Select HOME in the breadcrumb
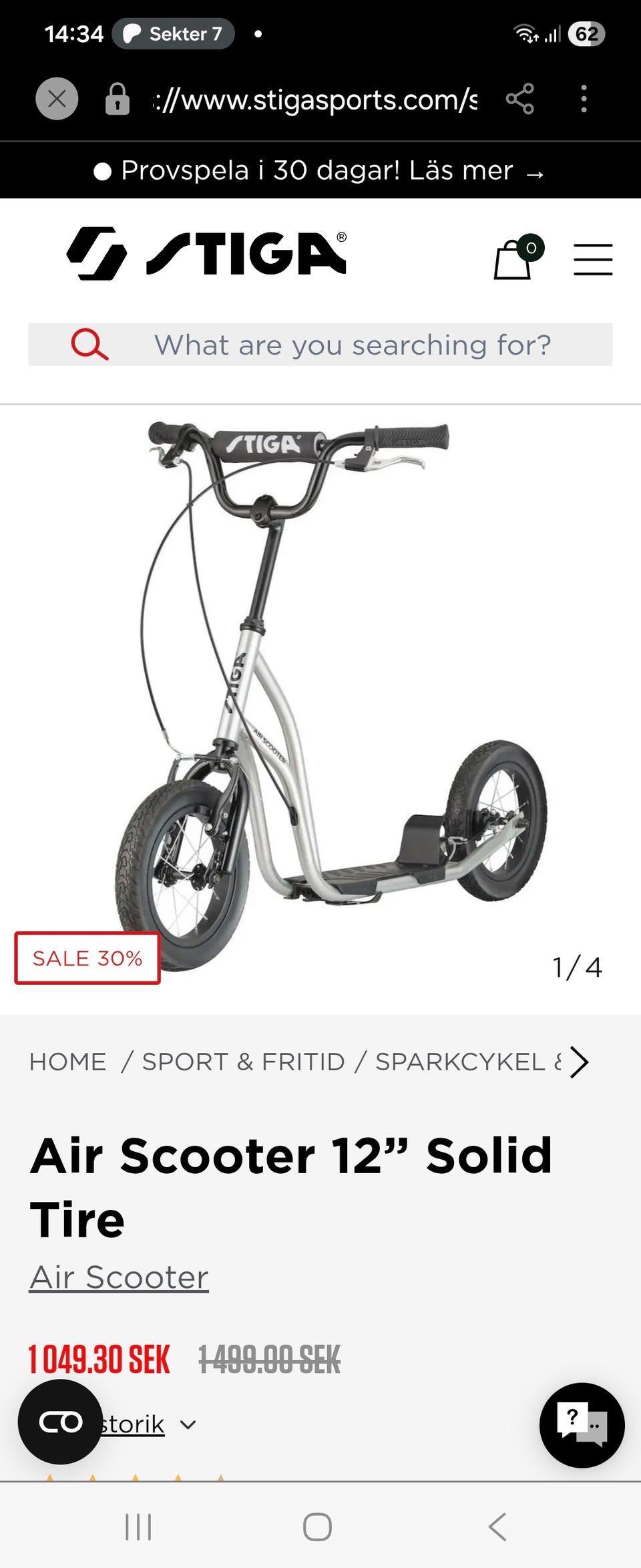This screenshot has height=1568, width=641. tap(67, 1062)
